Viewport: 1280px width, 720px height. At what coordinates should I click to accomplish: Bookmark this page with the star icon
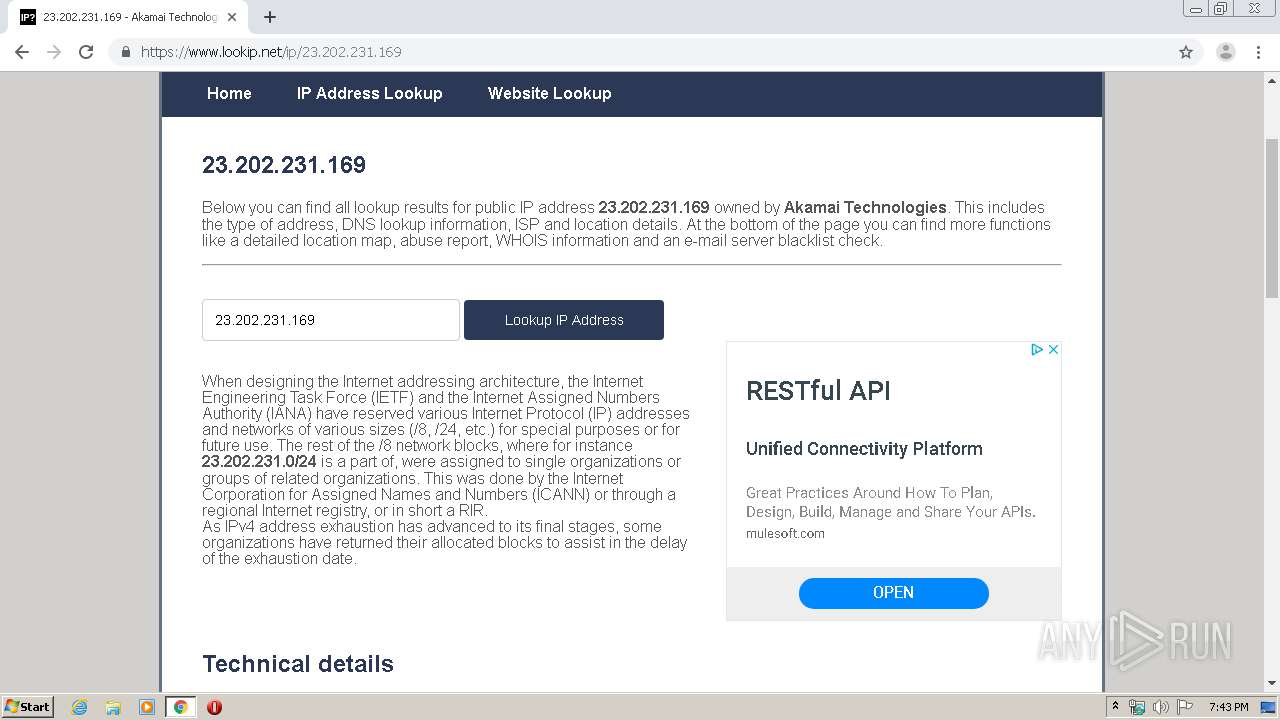coord(1186,52)
